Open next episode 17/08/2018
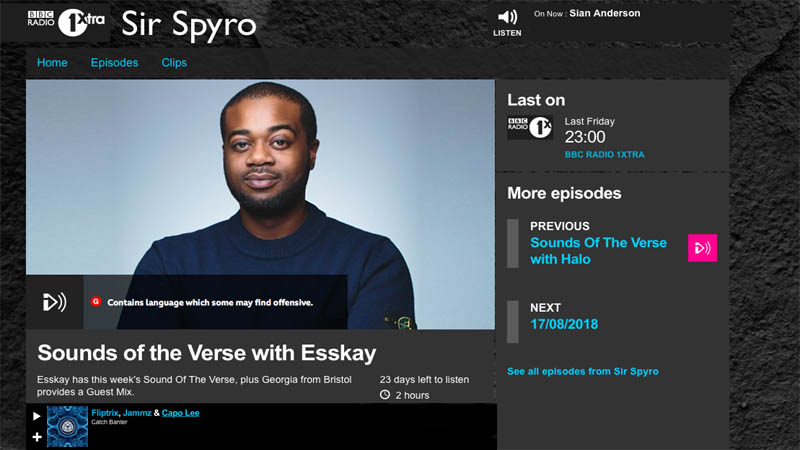 (x=564, y=324)
